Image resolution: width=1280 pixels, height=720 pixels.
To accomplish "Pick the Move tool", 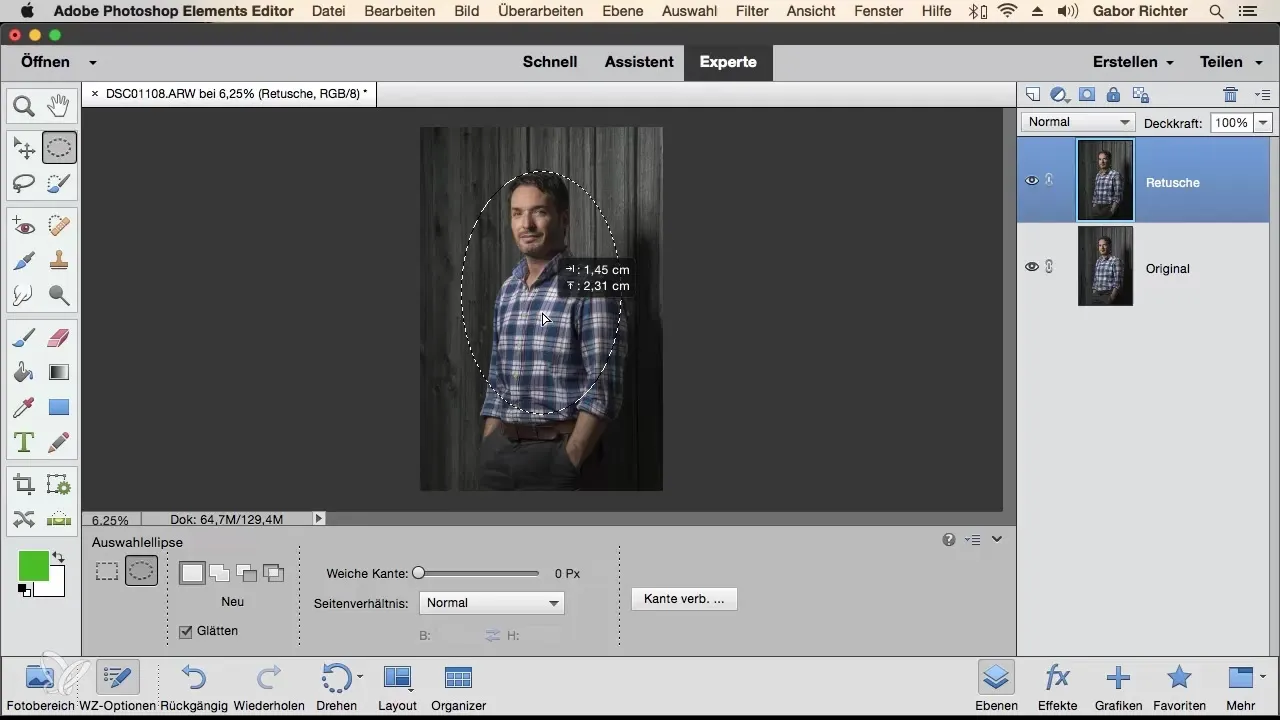I will [x=24, y=149].
